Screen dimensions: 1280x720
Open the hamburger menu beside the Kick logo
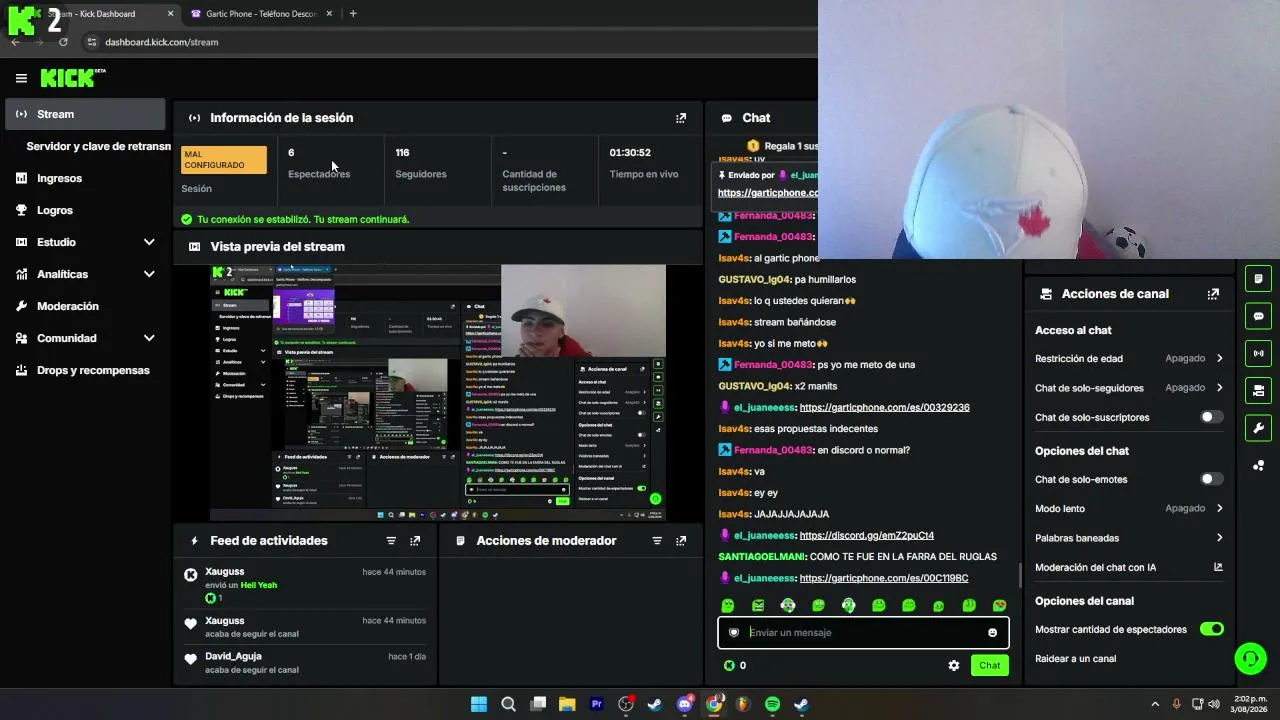[x=21, y=78]
